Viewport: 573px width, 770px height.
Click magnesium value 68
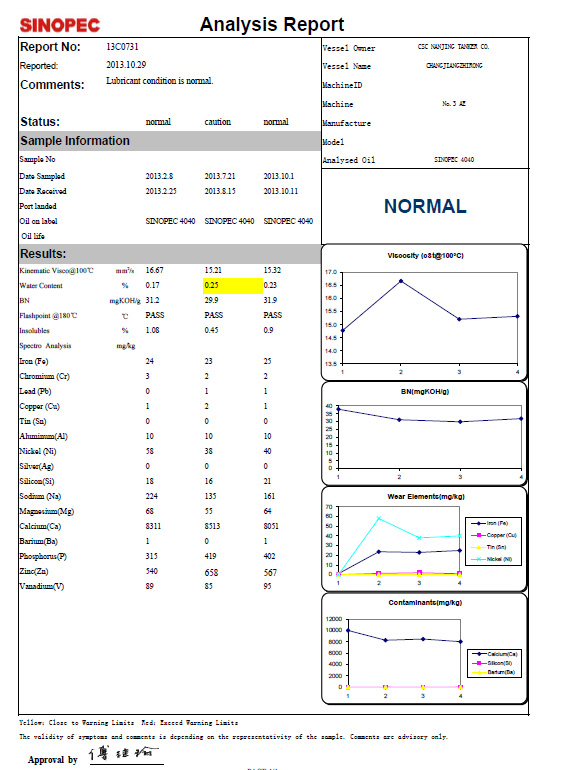(x=149, y=511)
